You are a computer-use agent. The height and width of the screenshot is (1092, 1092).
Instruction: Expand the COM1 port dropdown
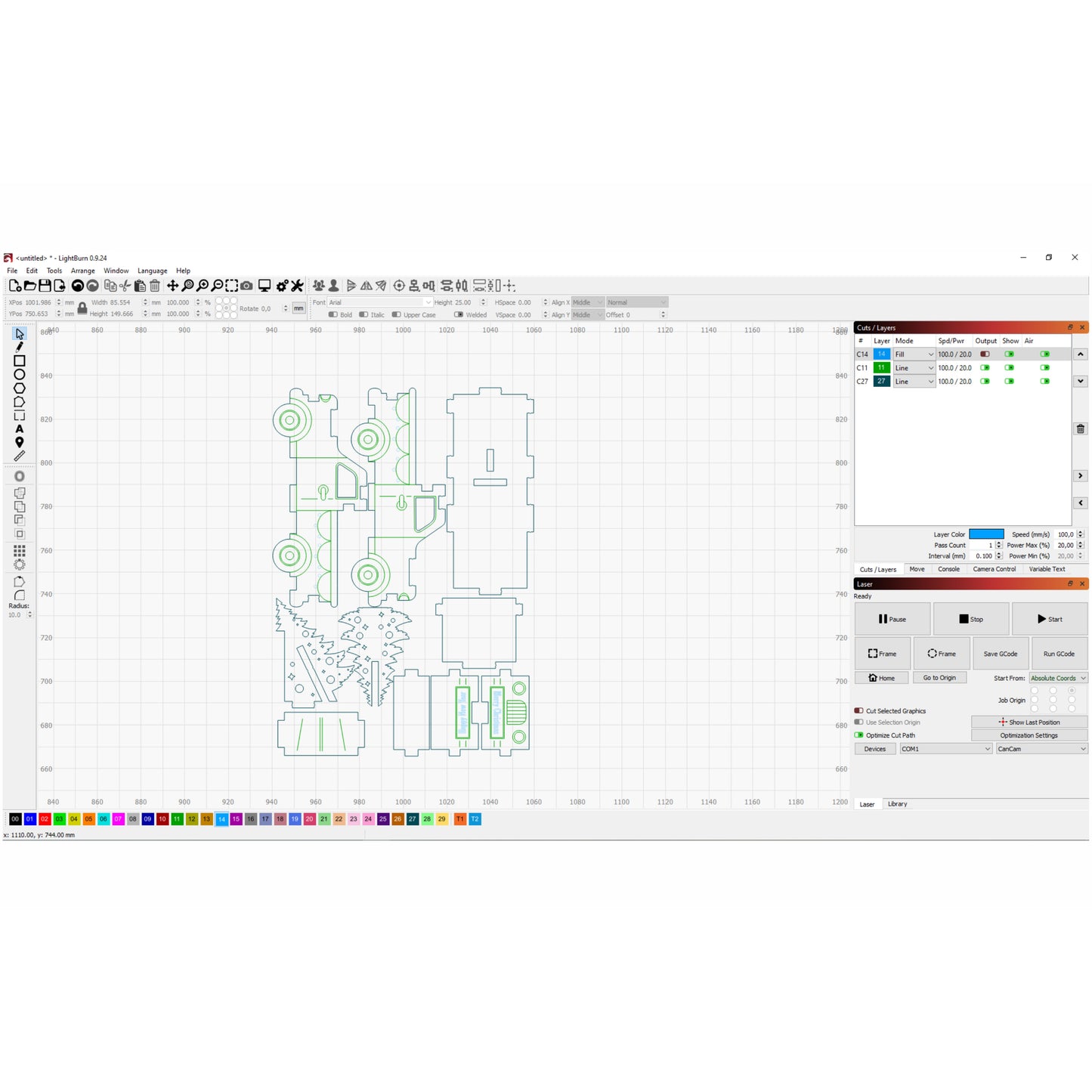[x=945, y=749]
